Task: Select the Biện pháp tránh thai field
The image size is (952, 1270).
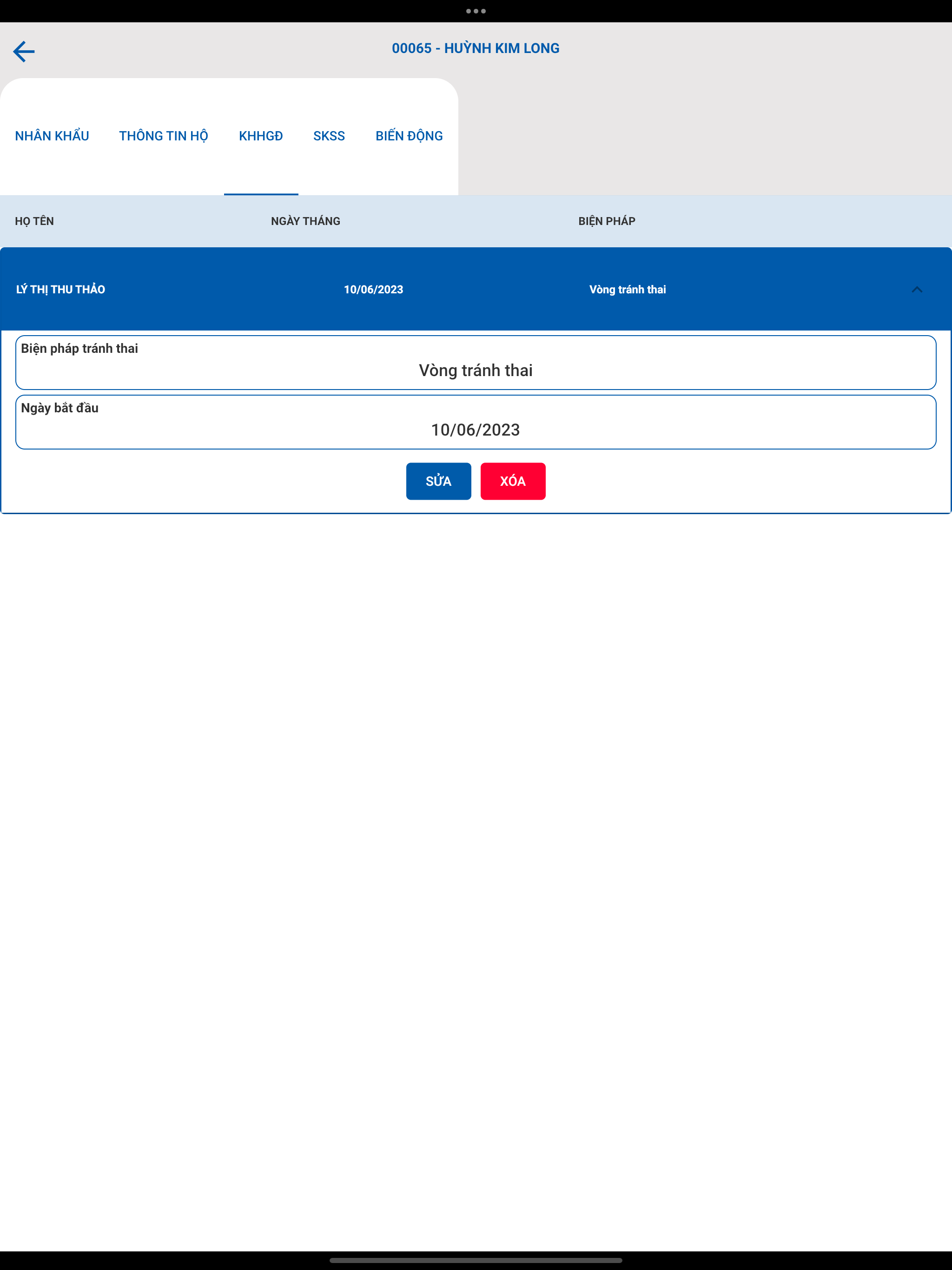Action: tap(476, 363)
